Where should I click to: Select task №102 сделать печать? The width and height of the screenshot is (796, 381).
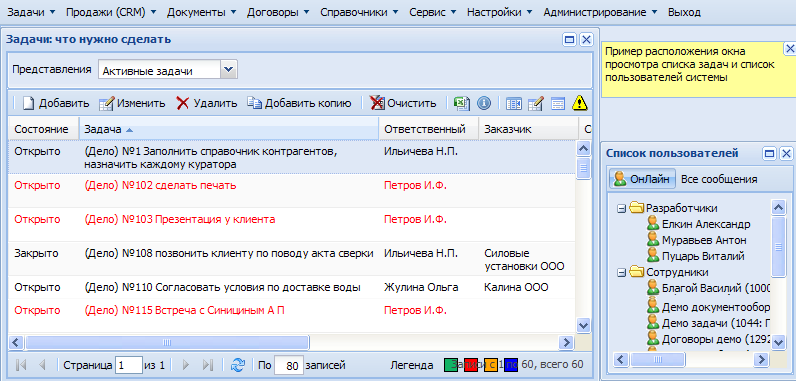click(292, 191)
